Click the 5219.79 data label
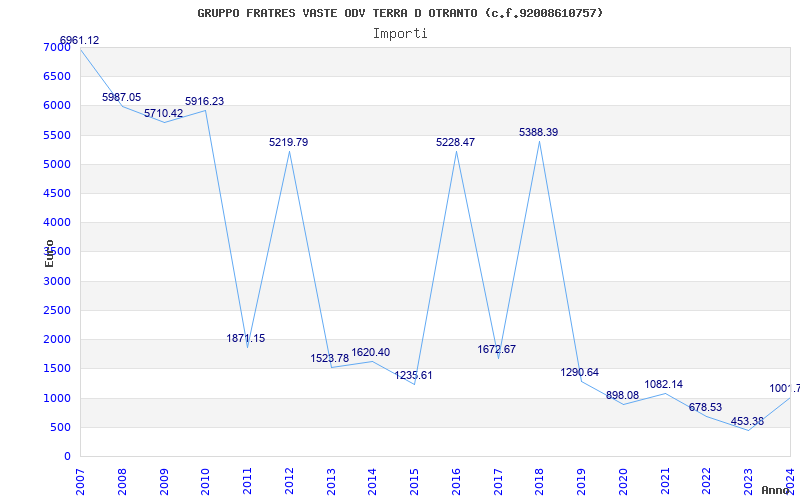 click(289, 142)
